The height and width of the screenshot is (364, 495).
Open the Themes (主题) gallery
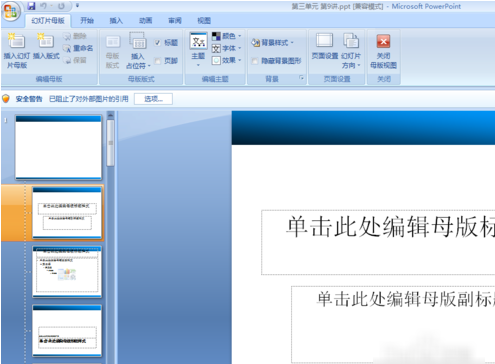click(198, 49)
